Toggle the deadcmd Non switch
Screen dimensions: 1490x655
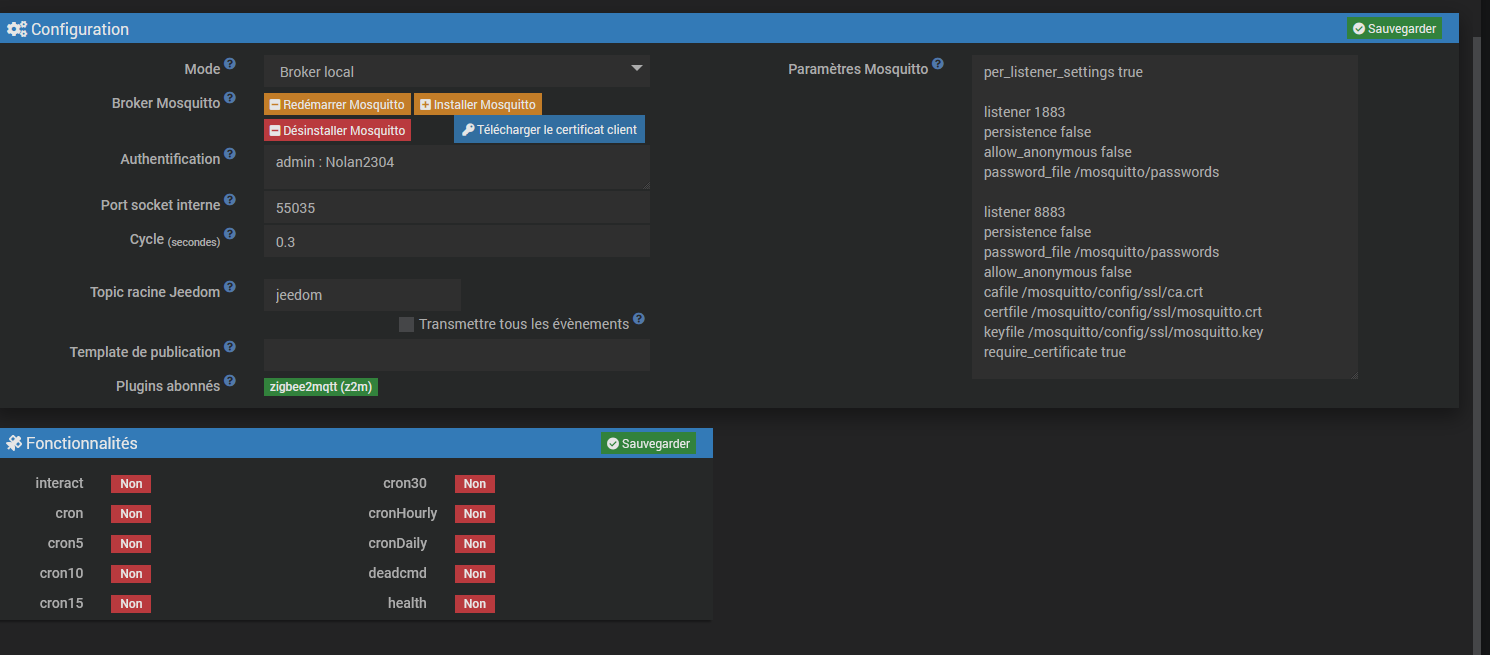pos(475,574)
